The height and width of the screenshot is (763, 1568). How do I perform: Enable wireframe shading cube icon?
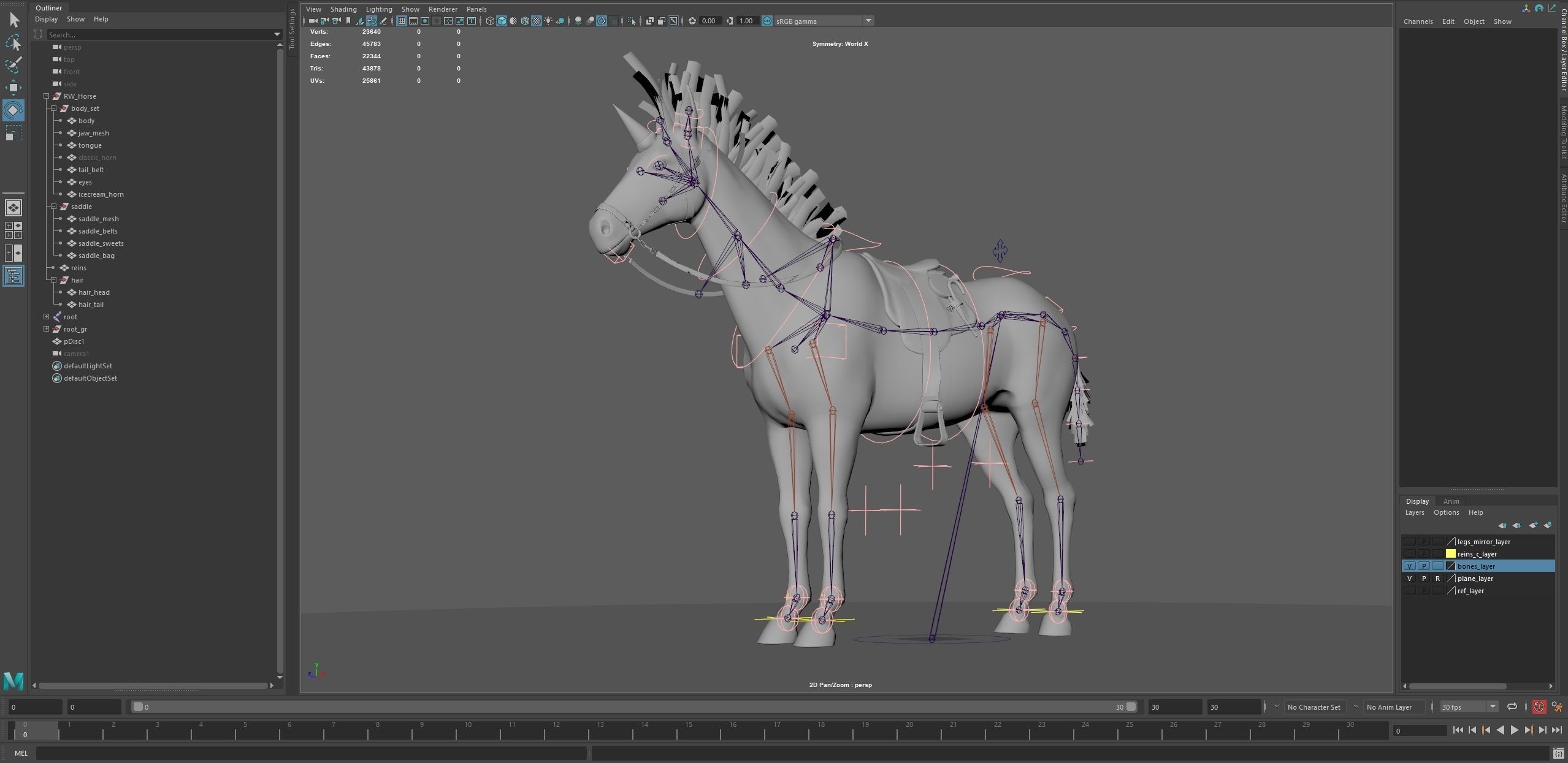coord(490,21)
